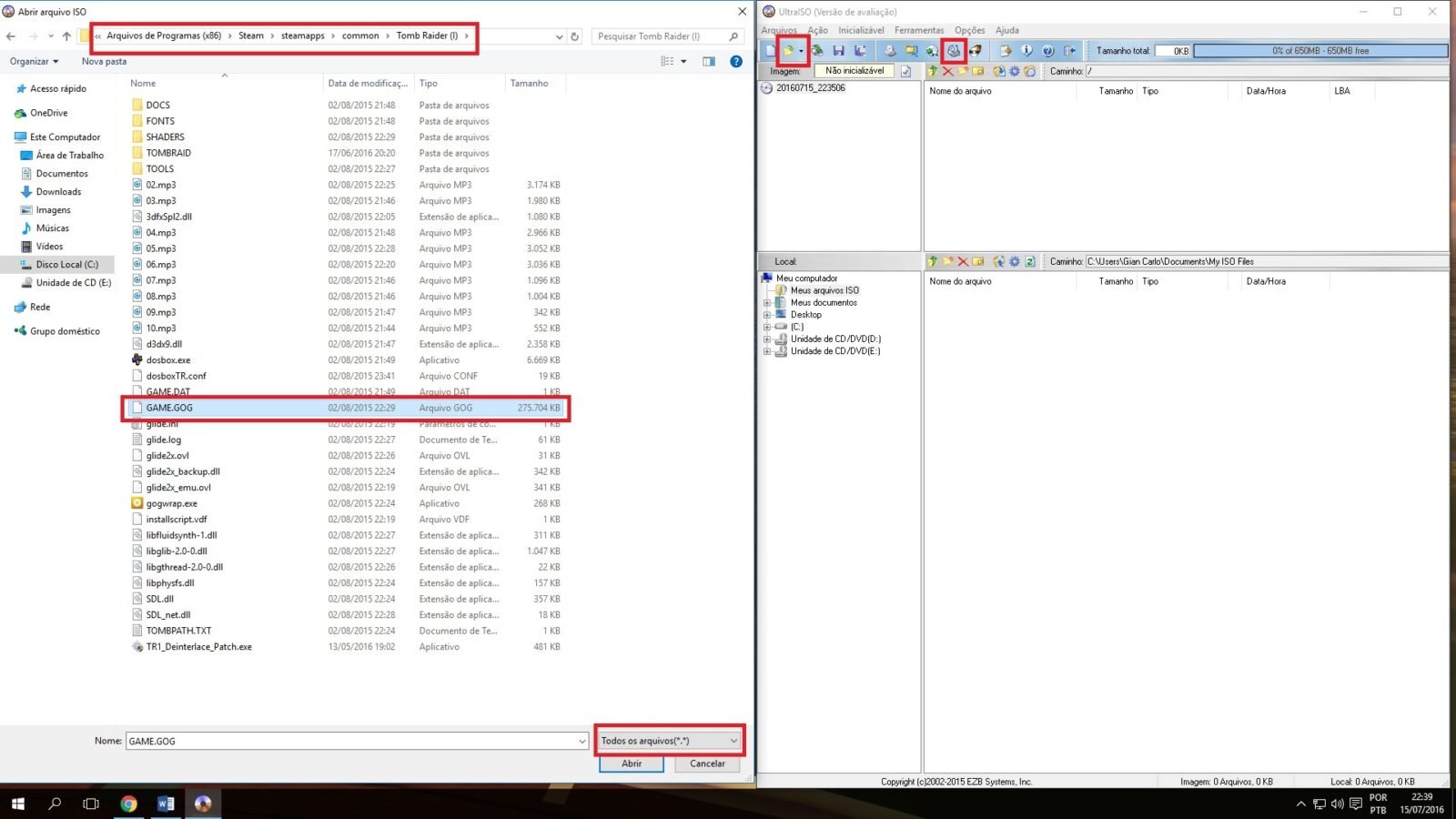Click the blue gear properties icon in Local toolbar
The height and width of the screenshot is (819, 1456).
pyautogui.click(x=1014, y=262)
